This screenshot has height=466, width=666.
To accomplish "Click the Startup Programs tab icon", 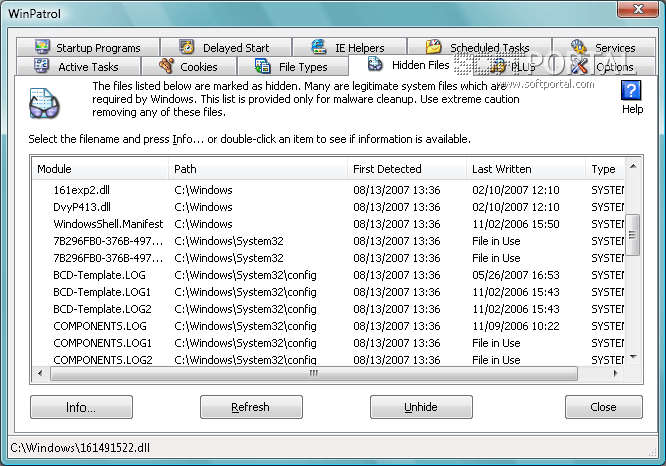I will 42,46.
